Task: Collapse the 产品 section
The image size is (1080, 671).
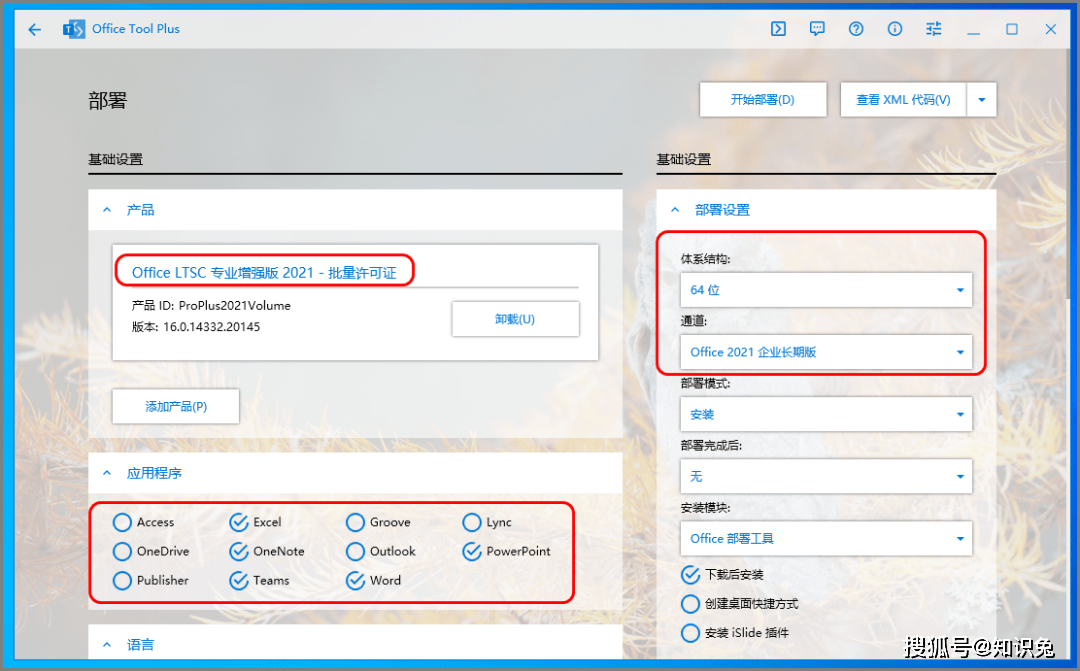Action: tap(107, 209)
